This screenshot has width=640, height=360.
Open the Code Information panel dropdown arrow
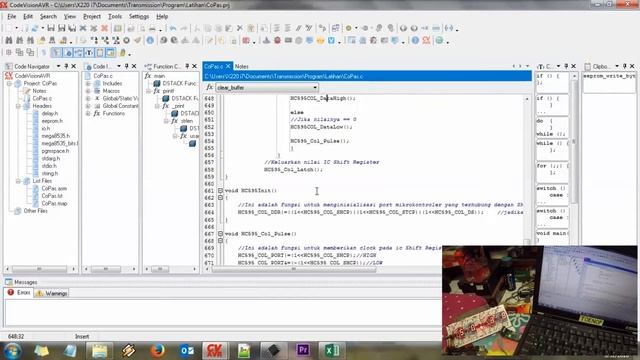pos(119,66)
